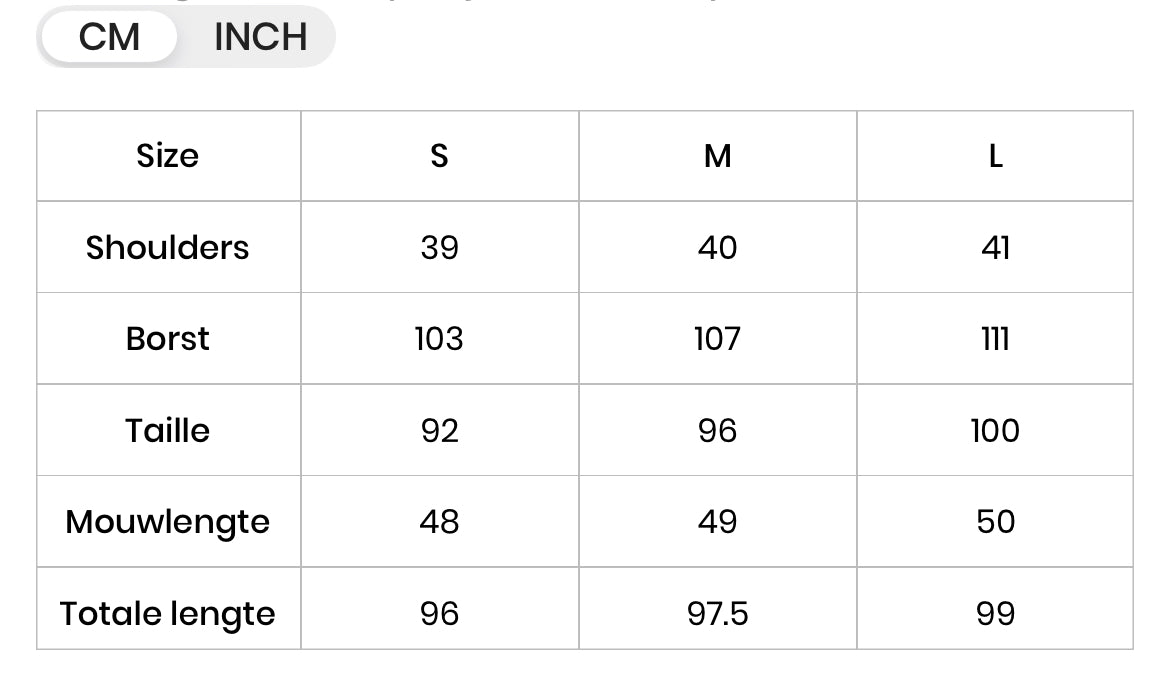Click Taille value 100 for size L
The width and height of the screenshot is (1170, 691).
click(x=995, y=430)
